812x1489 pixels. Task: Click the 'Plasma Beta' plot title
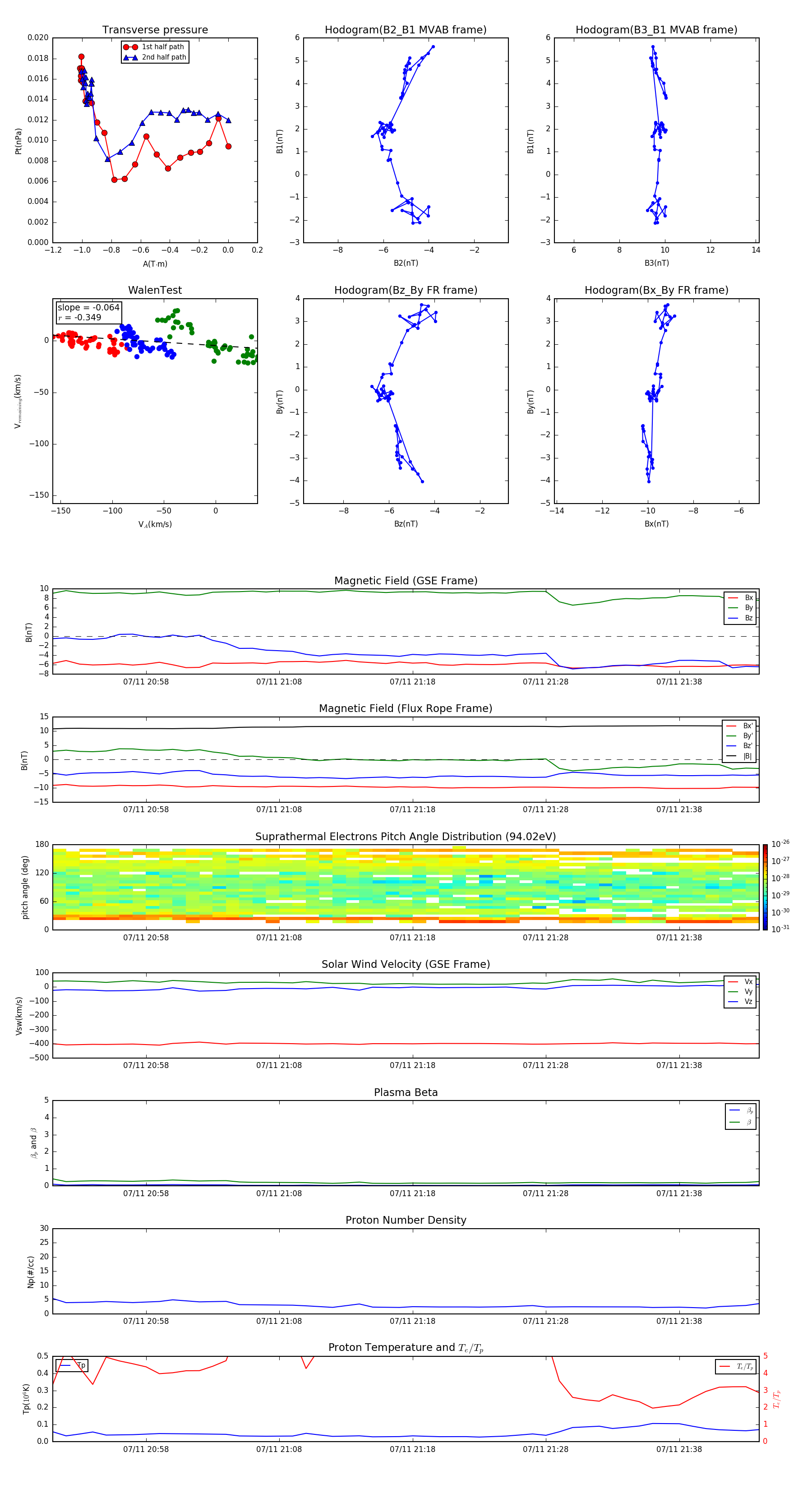point(406,1093)
